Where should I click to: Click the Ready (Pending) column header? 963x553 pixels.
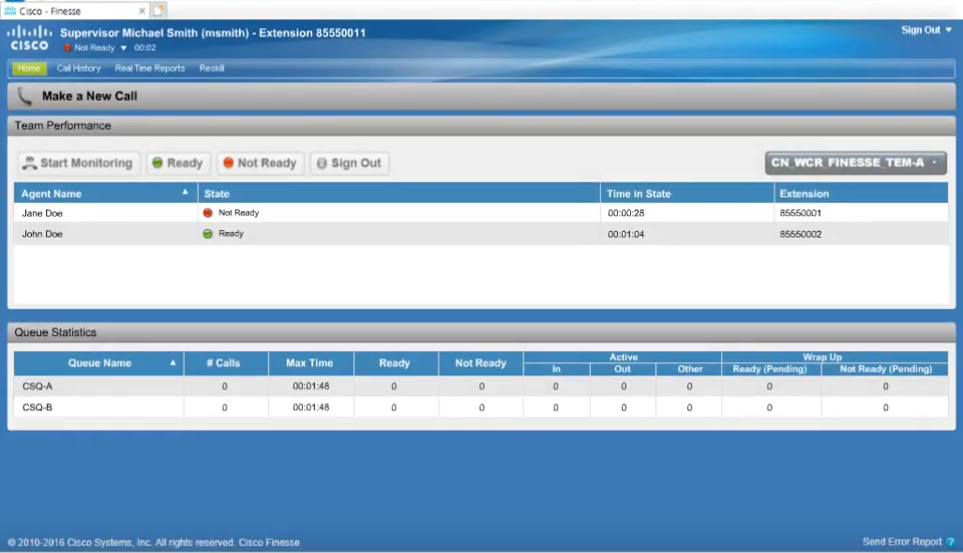click(x=771, y=369)
